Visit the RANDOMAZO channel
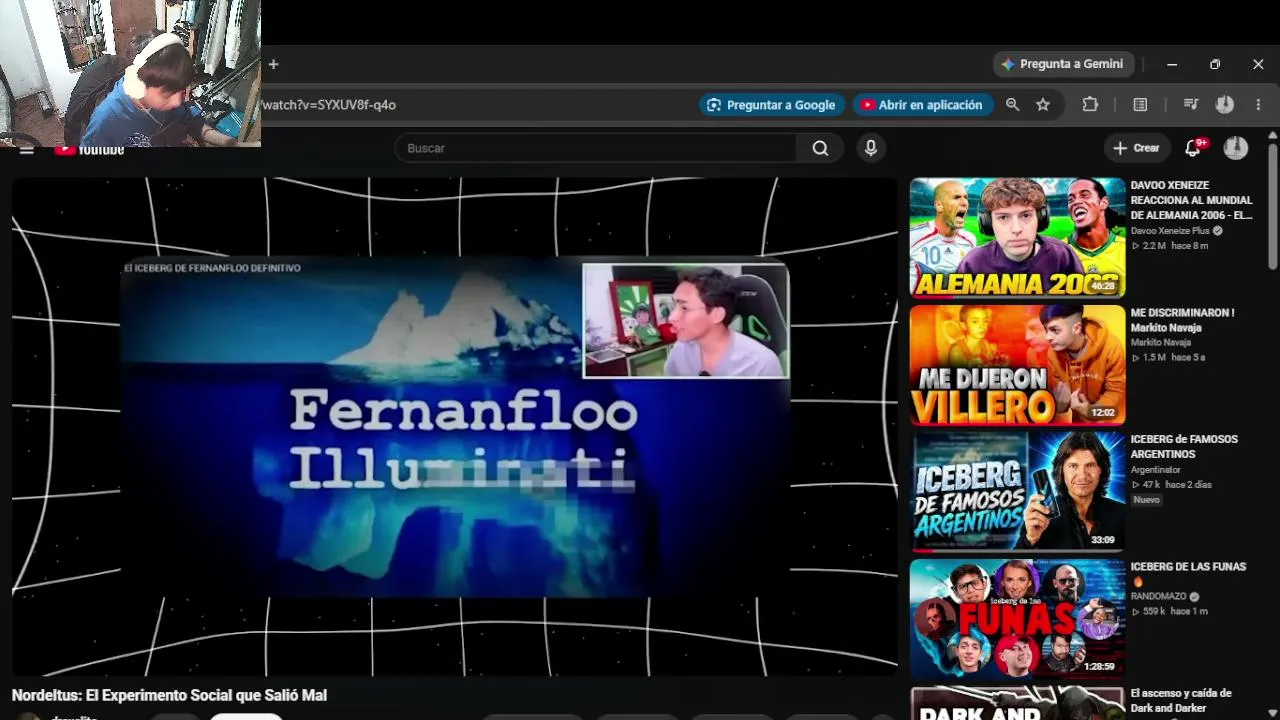The image size is (1280, 720). click(x=1159, y=597)
